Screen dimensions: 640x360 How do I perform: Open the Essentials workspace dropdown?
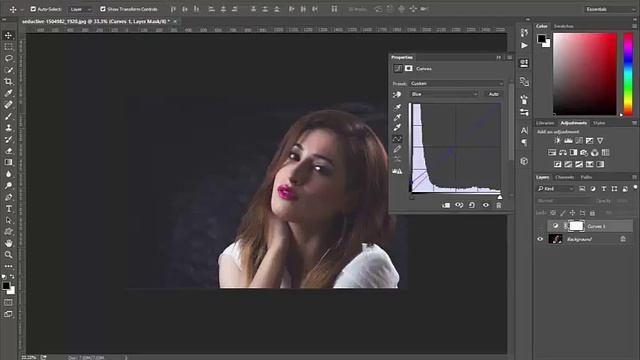[609, 9]
